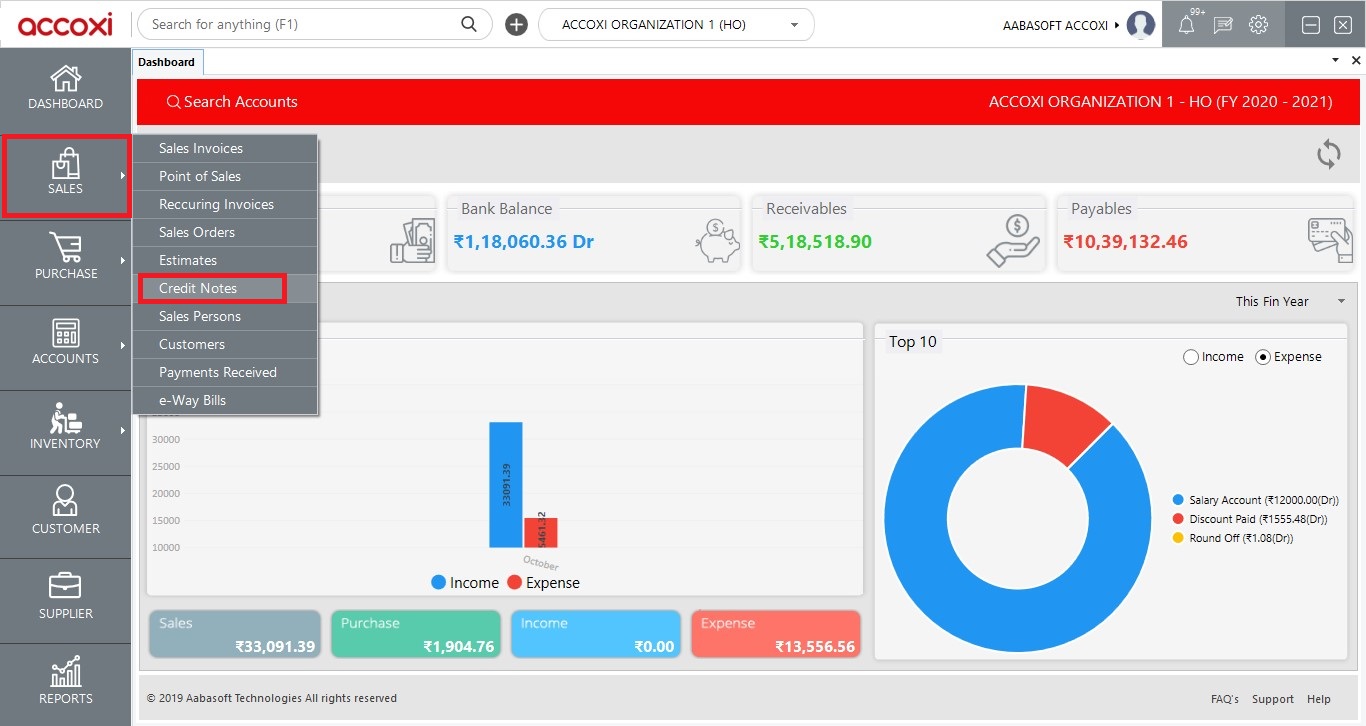Image resolution: width=1366 pixels, height=726 pixels.
Task: Open the feedback chat icon
Action: [x=1222, y=24]
